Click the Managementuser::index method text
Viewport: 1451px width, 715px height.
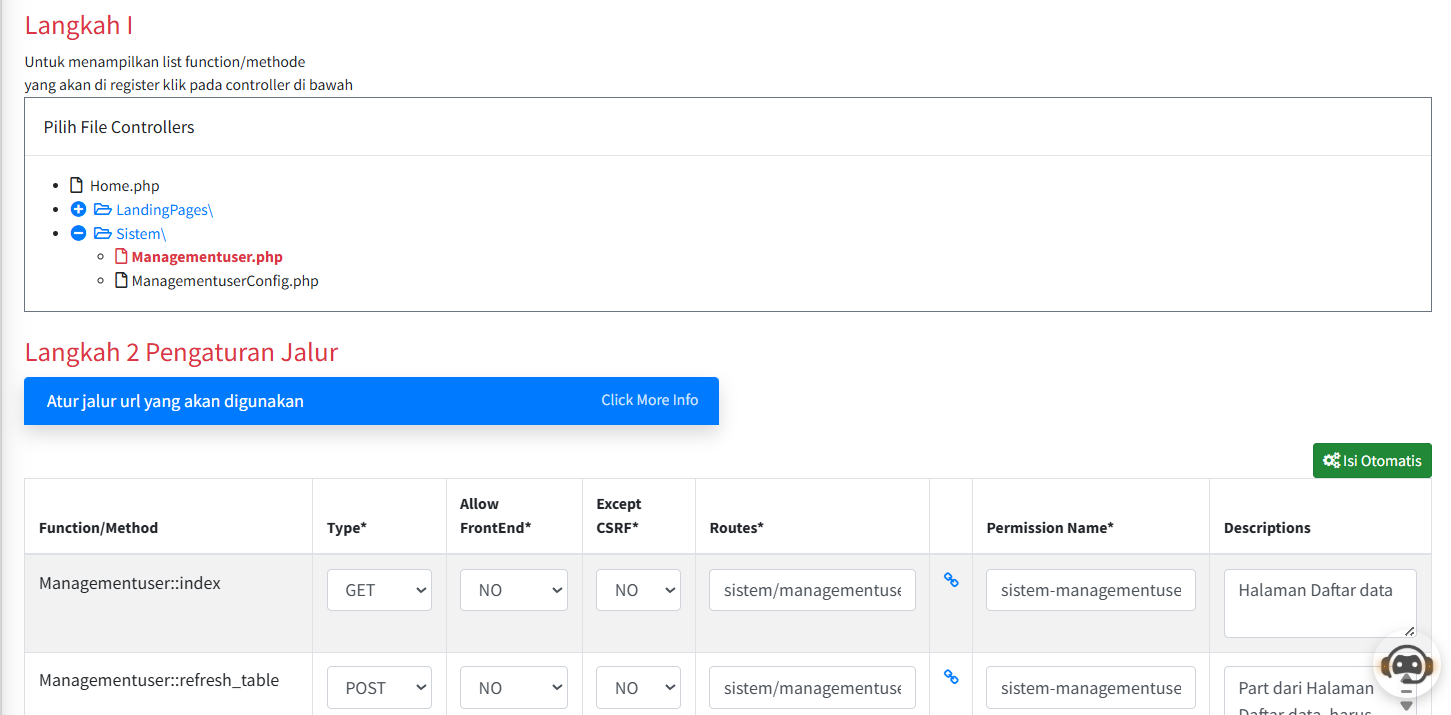[x=130, y=583]
